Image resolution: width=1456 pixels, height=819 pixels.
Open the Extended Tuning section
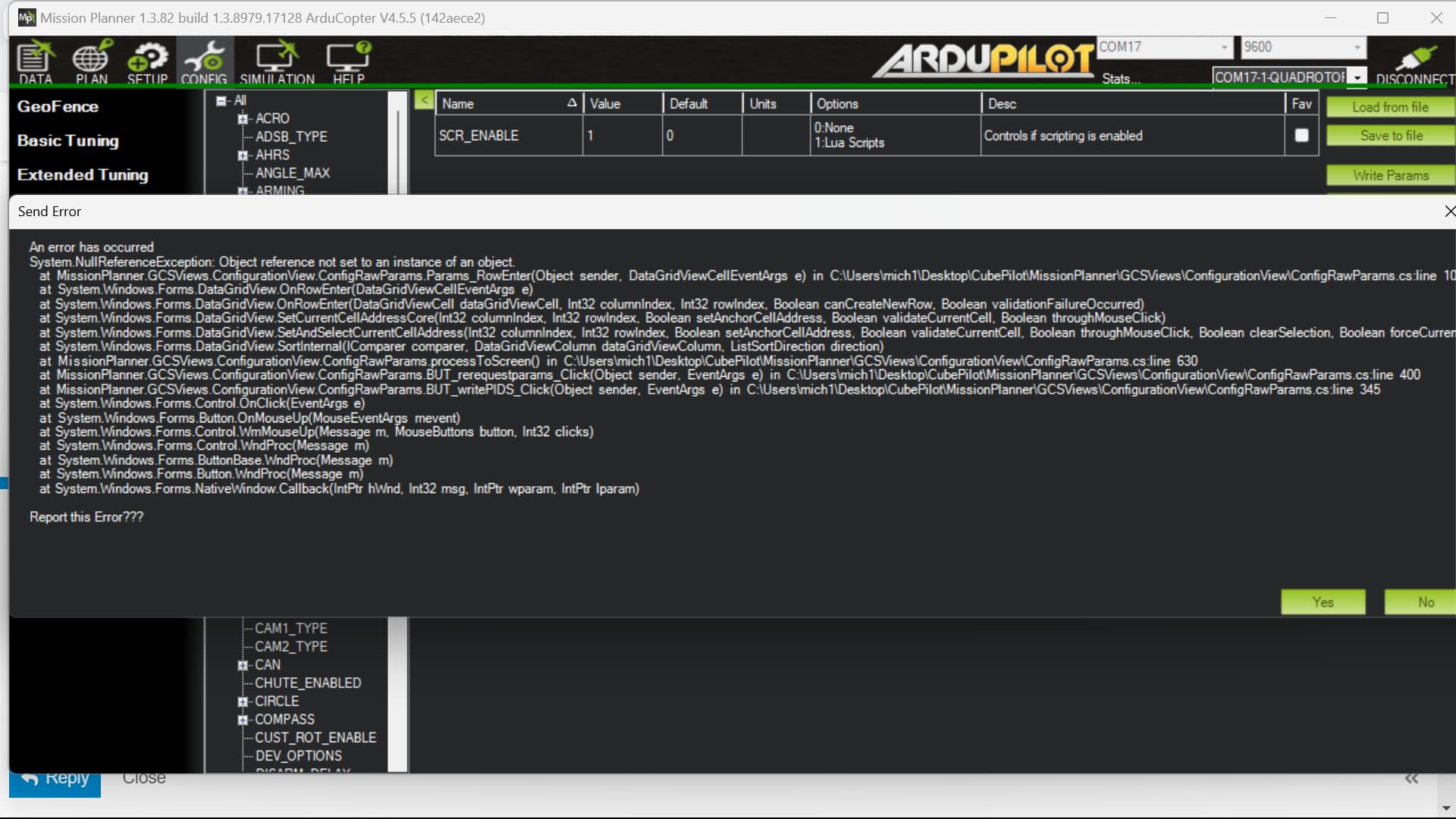(x=83, y=174)
